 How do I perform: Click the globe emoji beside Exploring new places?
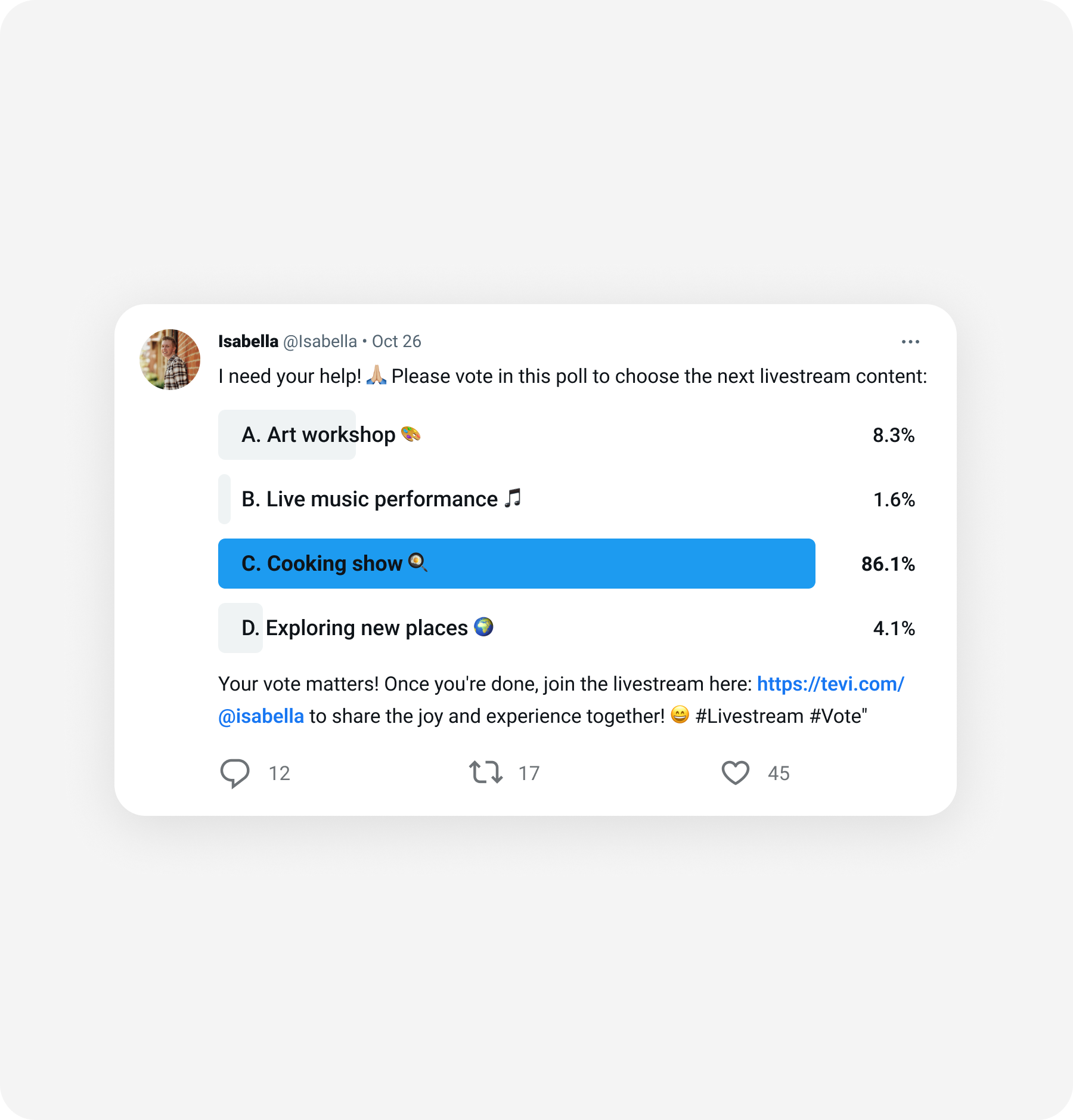tap(483, 627)
